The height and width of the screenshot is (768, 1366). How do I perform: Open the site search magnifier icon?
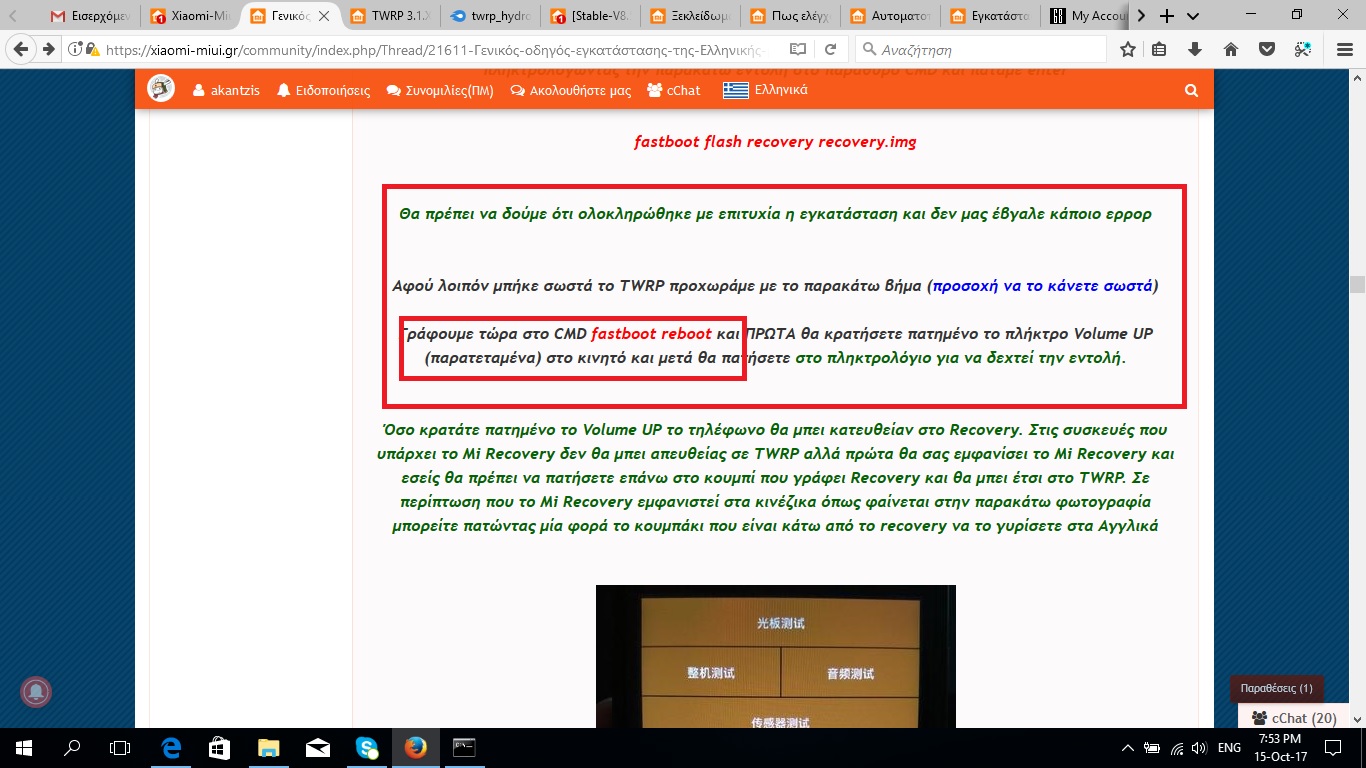[1191, 90]
